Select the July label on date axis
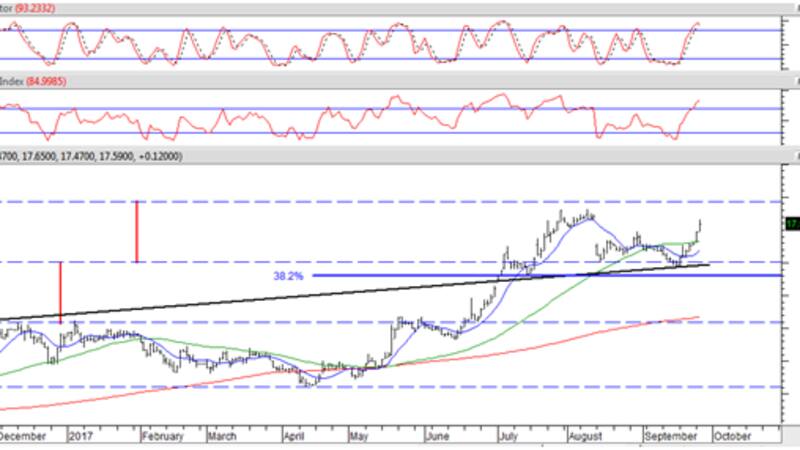 [x=509, y=437]
